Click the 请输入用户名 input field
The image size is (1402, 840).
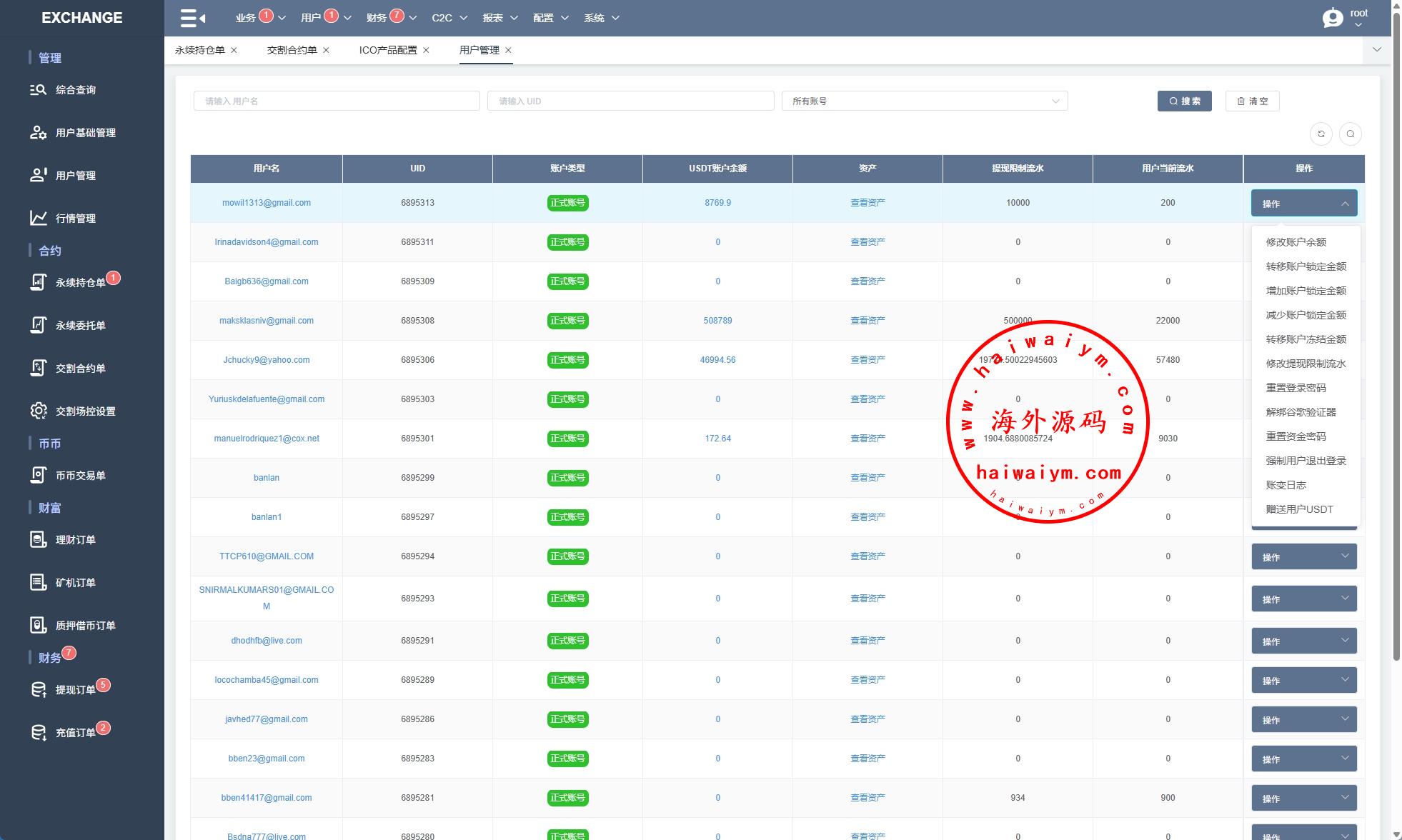tap(336, 101)
